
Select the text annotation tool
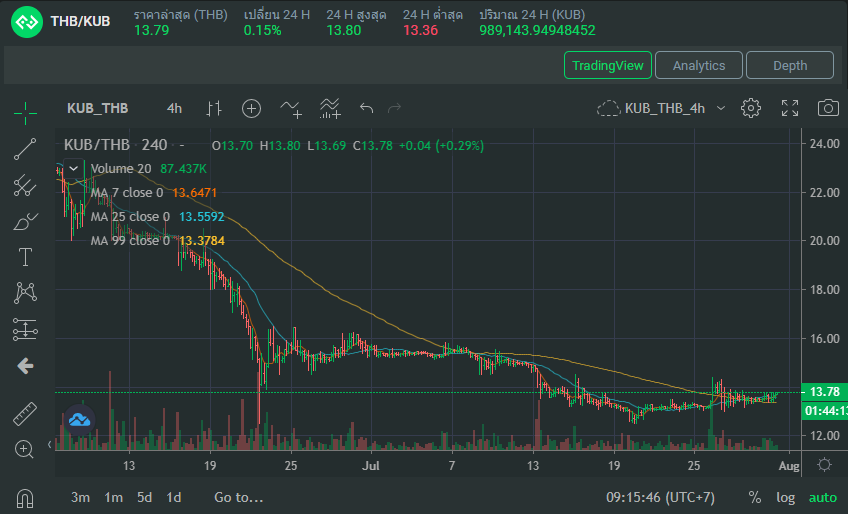click(x=25, y=257)
